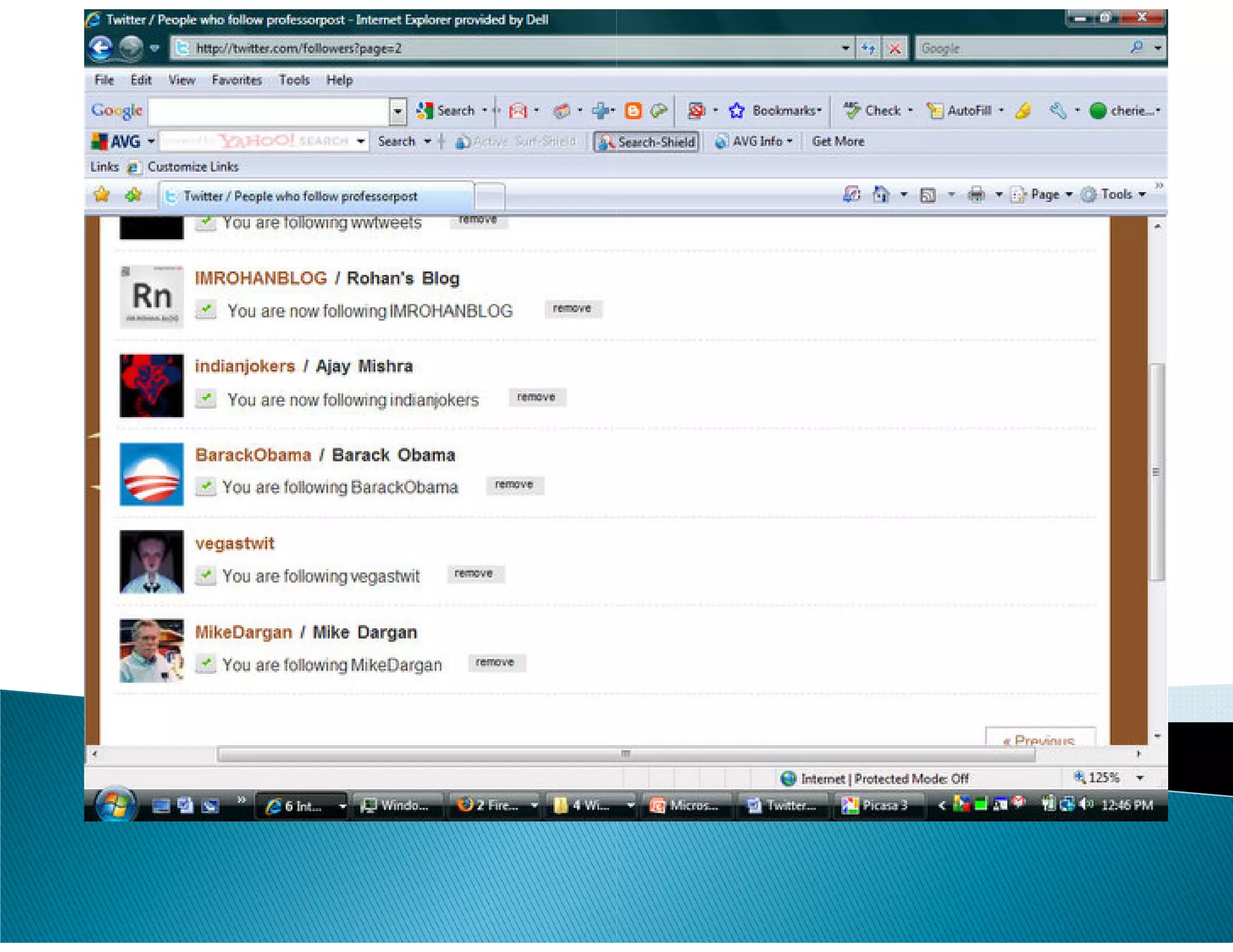Click Get More in AVG toolbar
Viewport: 1233px width, 952px height.
(x=838, y=141)
